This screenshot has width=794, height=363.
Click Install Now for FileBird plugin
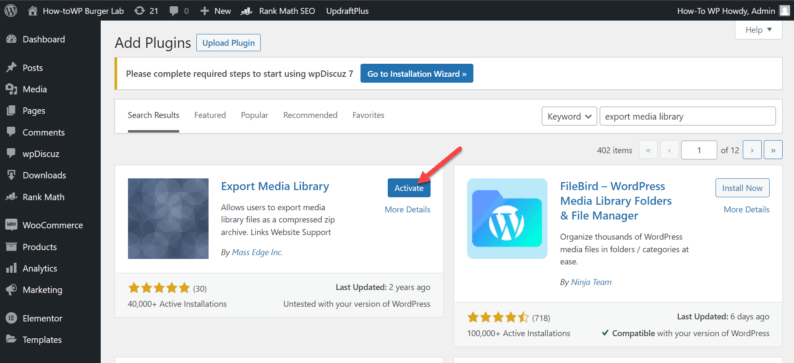(742, 188)
